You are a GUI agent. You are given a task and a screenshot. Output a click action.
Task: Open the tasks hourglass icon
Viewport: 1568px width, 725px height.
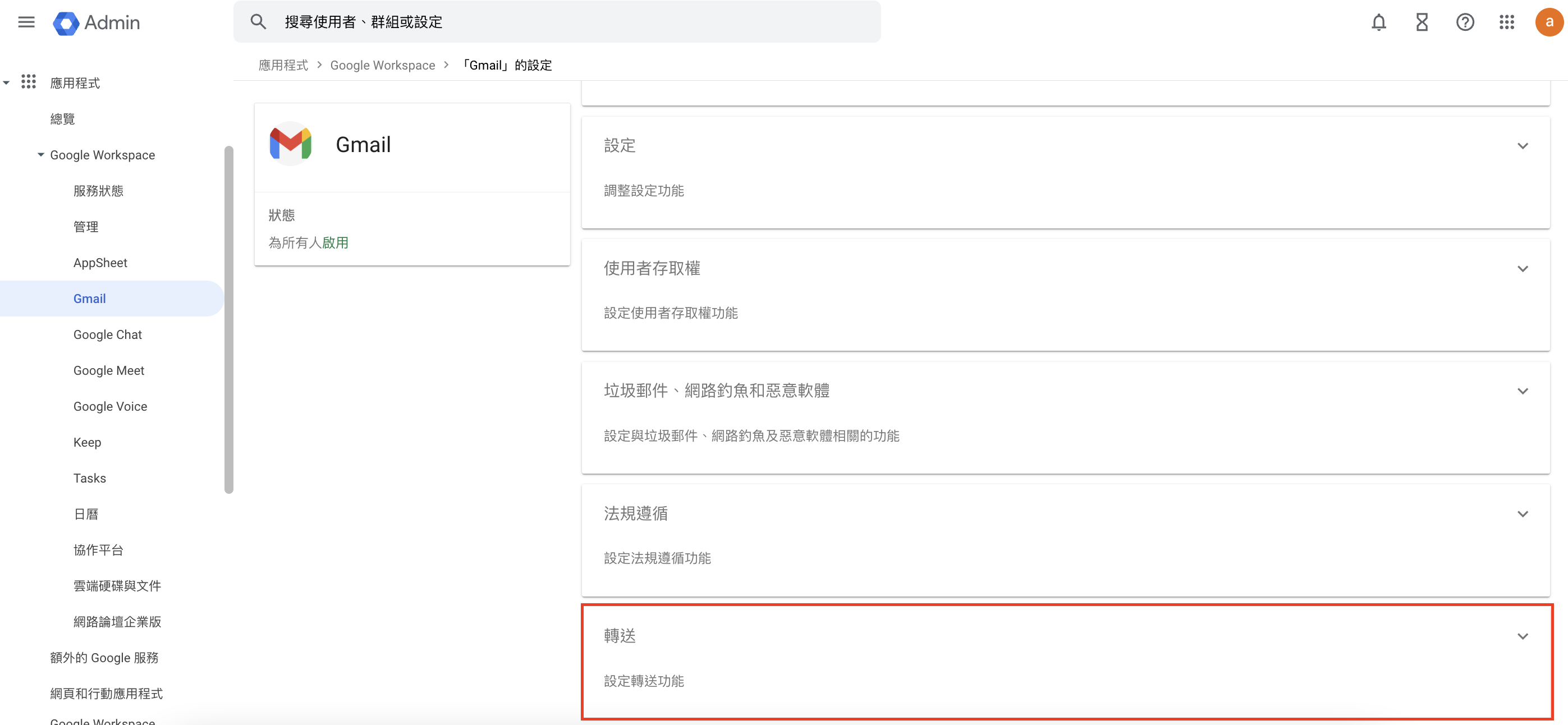point(1422,22)
